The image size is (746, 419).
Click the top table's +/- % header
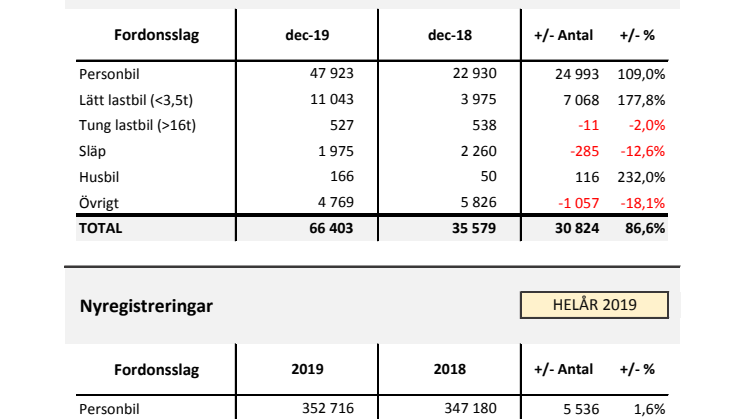tap(638, 36)
